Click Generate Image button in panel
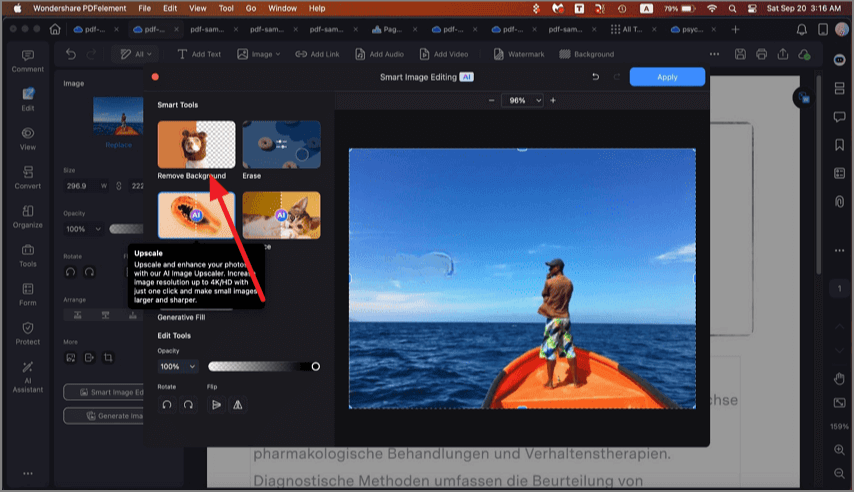The width and height of the screenshot is (854, 492). click(x=105, y=416)
